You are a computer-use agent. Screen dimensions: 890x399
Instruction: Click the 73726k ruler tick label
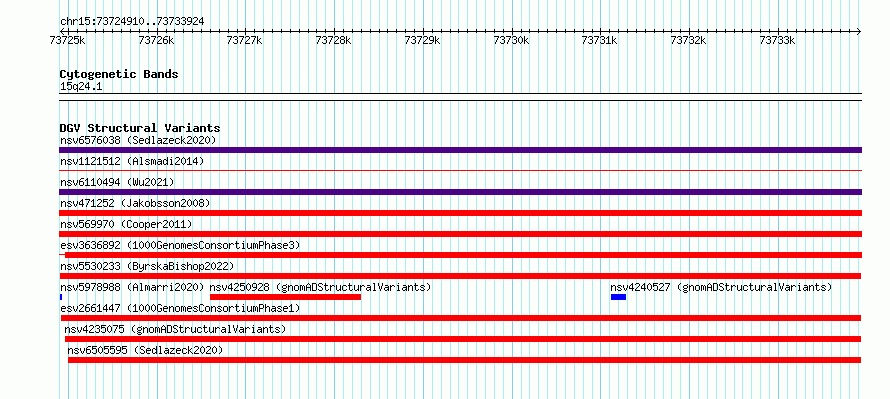tap(157, 40)
